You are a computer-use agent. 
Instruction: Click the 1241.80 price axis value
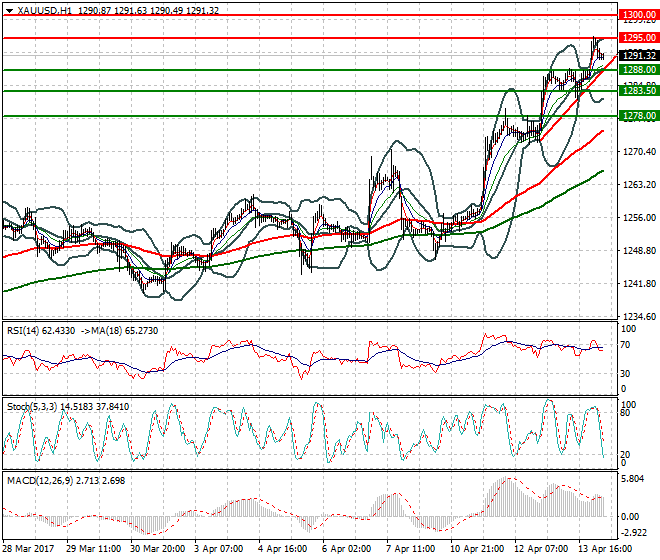639,284
